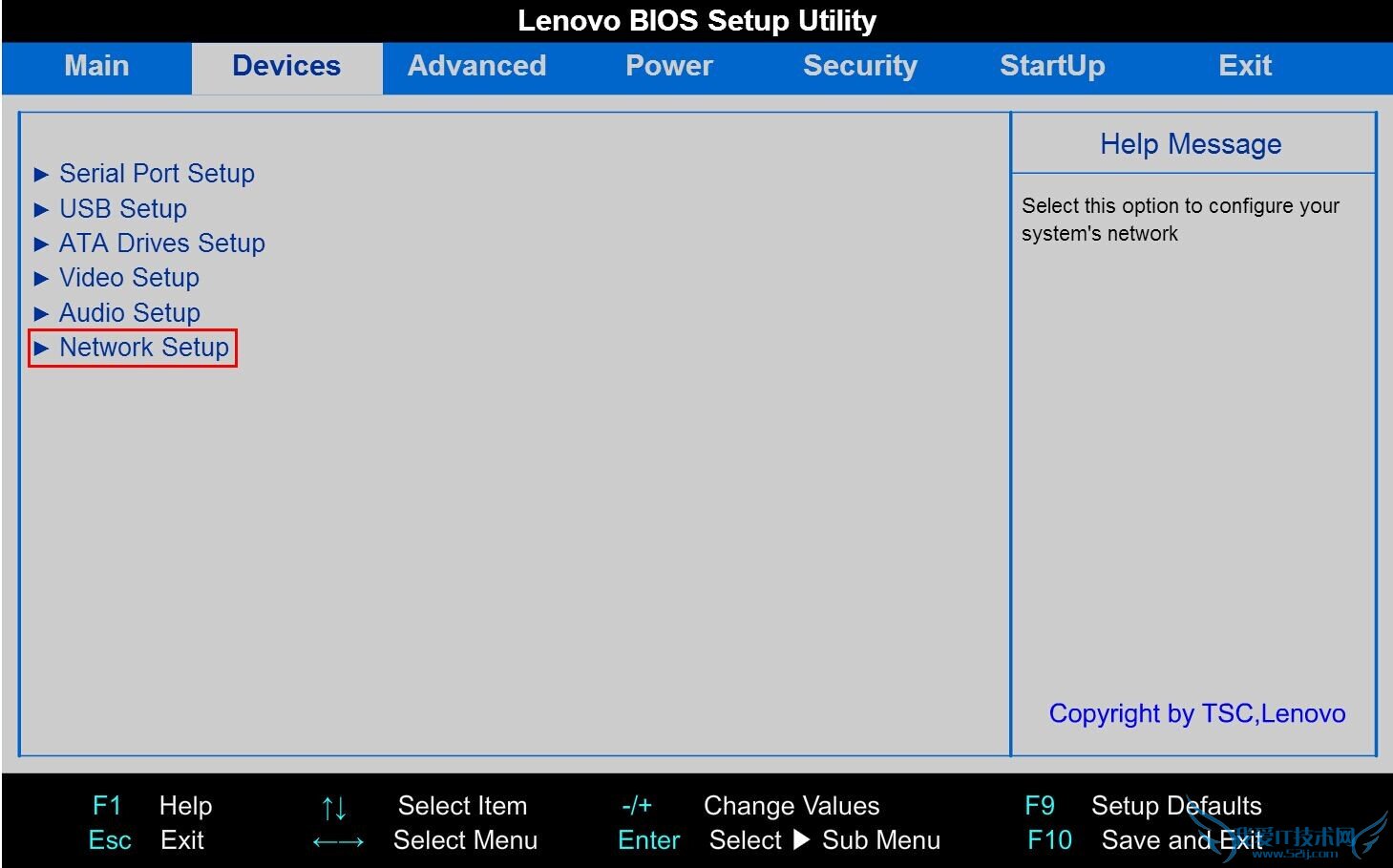Switch to the StartUp tab
The height and width of the screenshot is (868, 1393).
[x=1052, y=66]
